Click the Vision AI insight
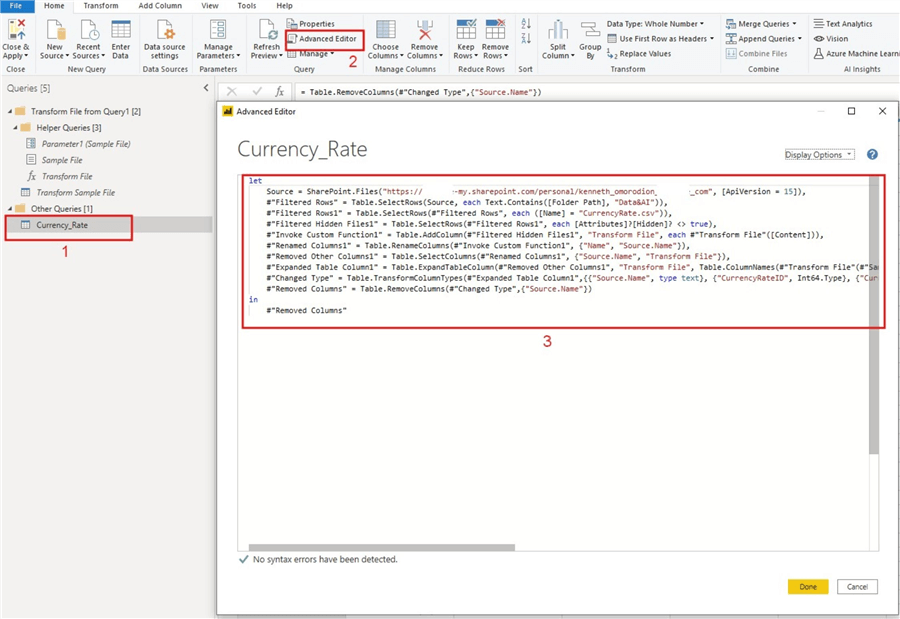This screenshot has height=619, width=900. [x=831, y=38]
